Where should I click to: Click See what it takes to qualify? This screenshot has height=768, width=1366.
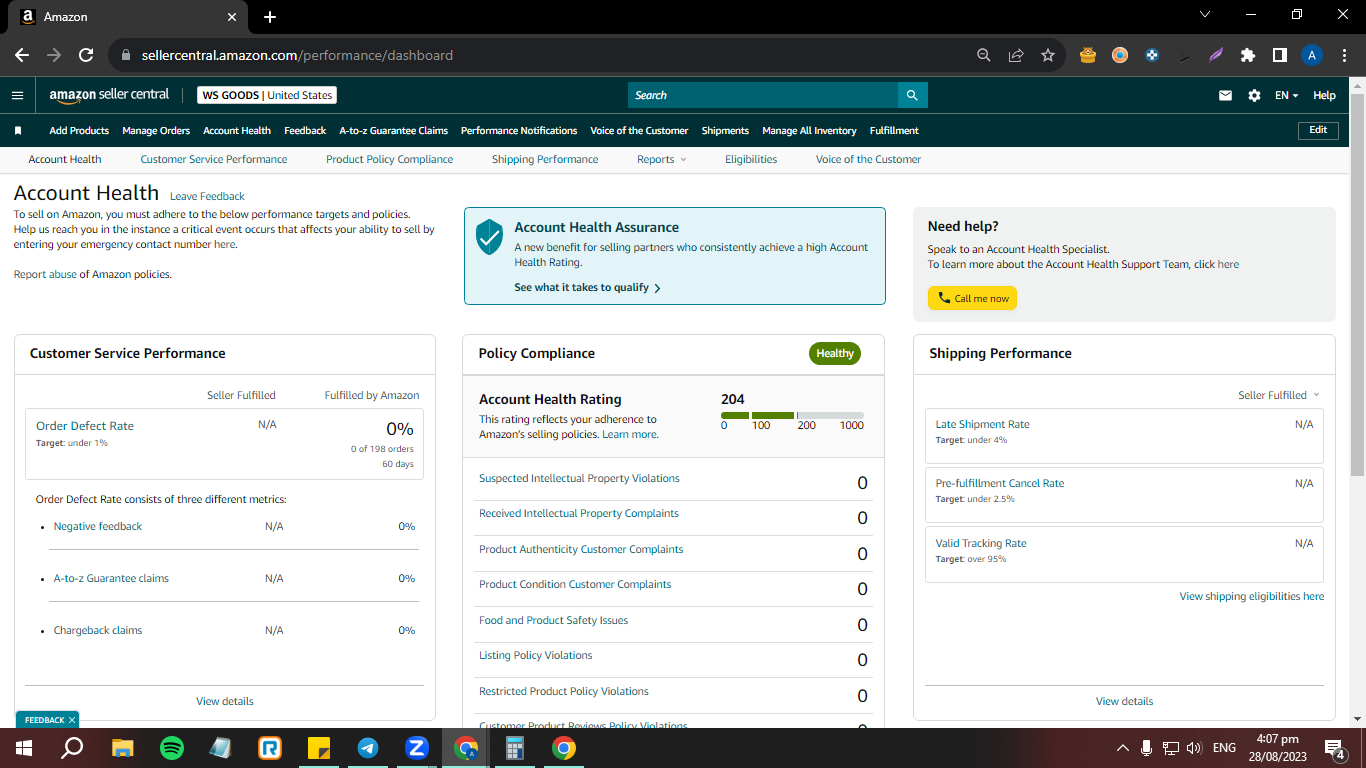pyautogui.click(x=587, y=287)
